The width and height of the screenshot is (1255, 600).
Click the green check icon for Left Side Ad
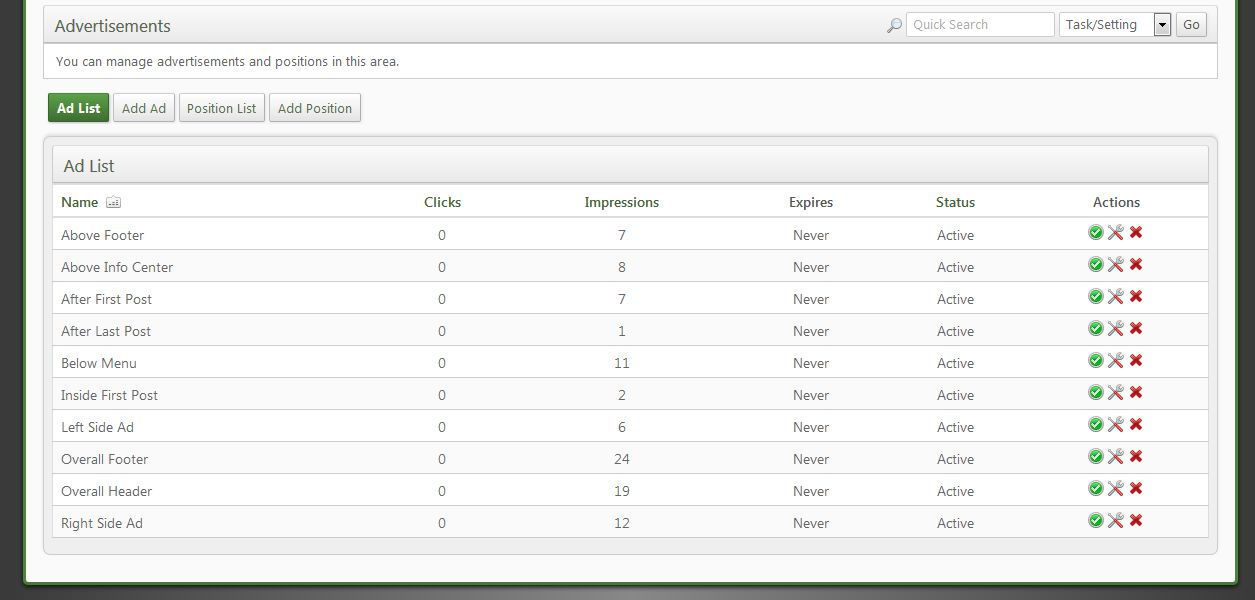pyautogui.click(x=1095, y=424)
